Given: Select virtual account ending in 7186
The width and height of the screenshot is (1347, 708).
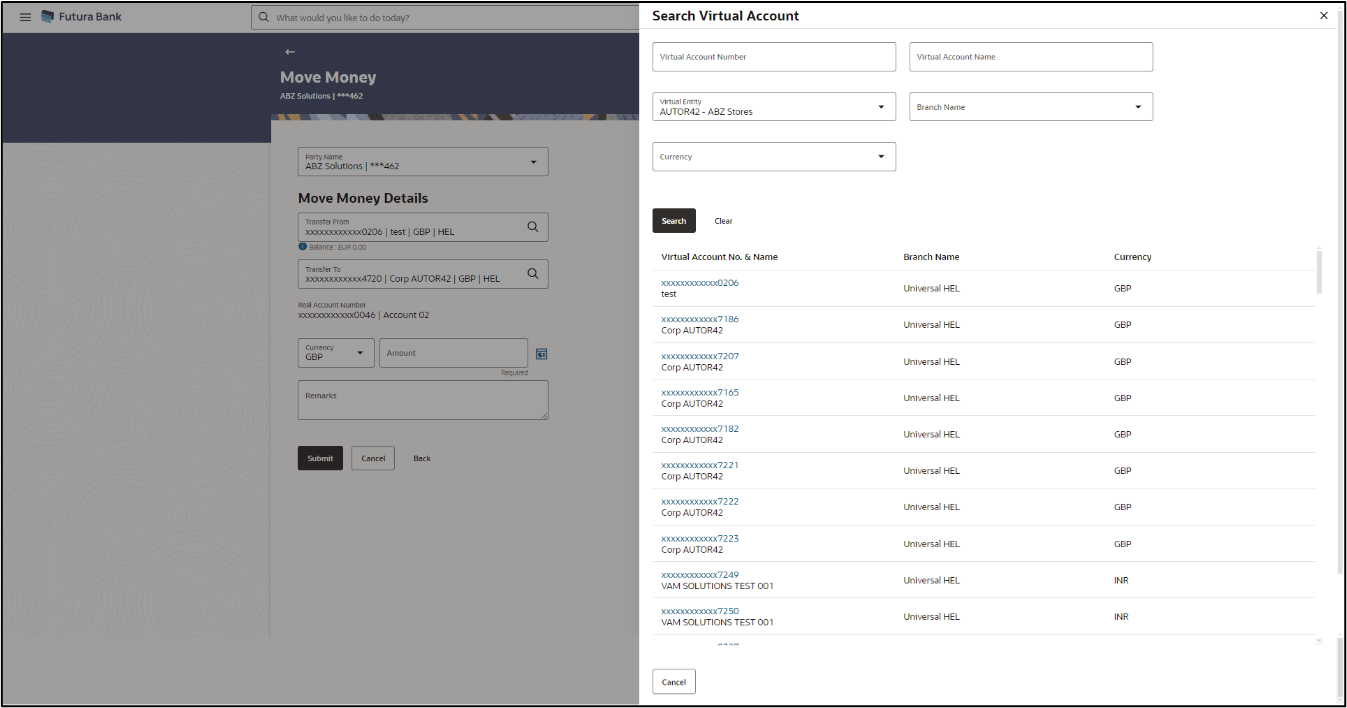Looking at the screenshot, I should pos(700,320).
